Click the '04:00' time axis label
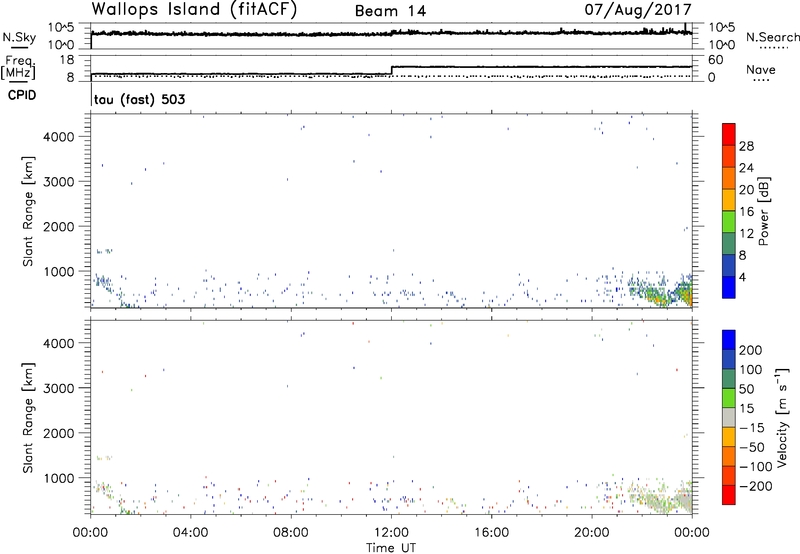800x554 pixels. [191, 533]
